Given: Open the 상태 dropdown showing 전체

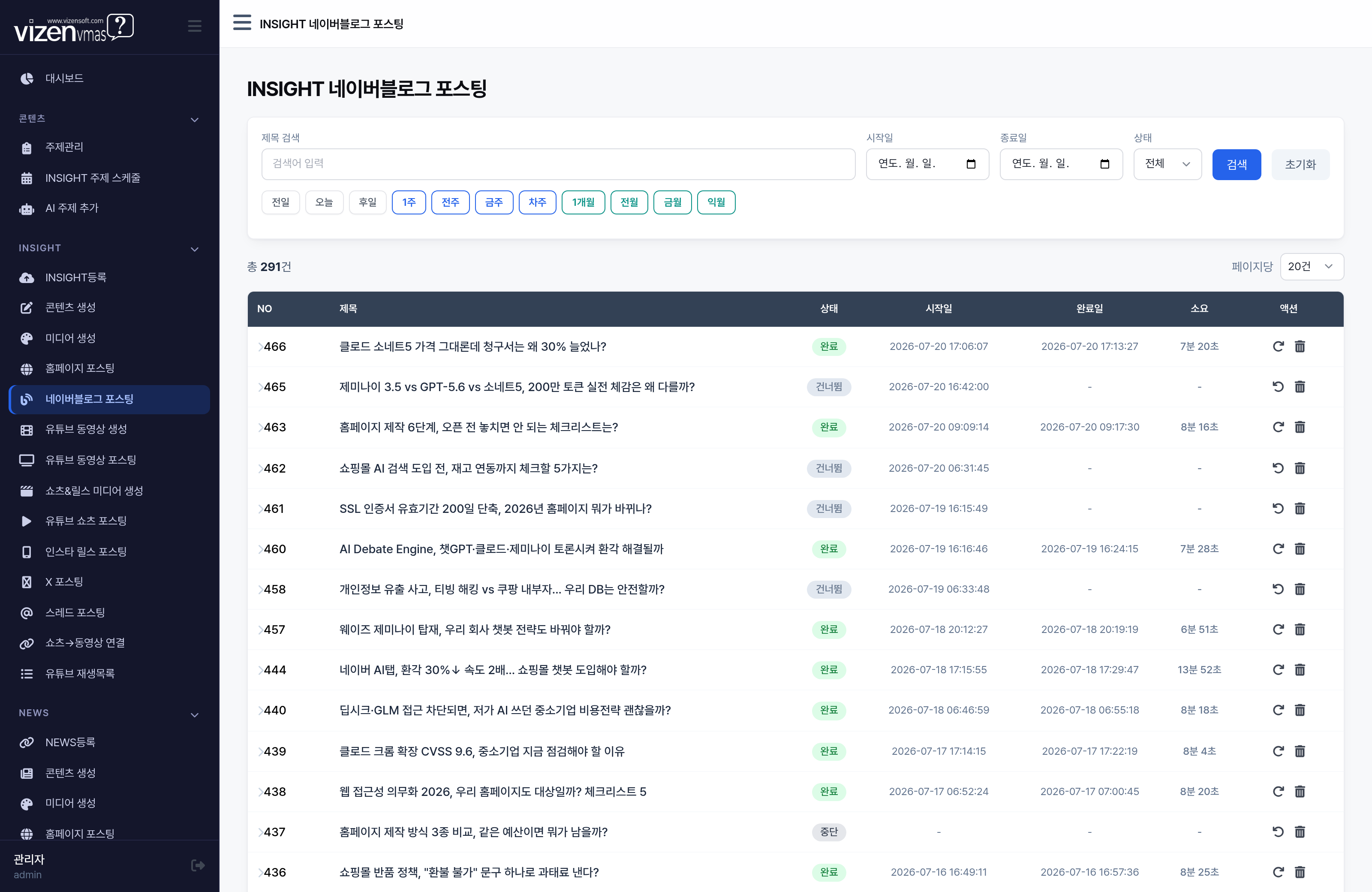Looking at the screenshot, I should tap(1167, 164).
